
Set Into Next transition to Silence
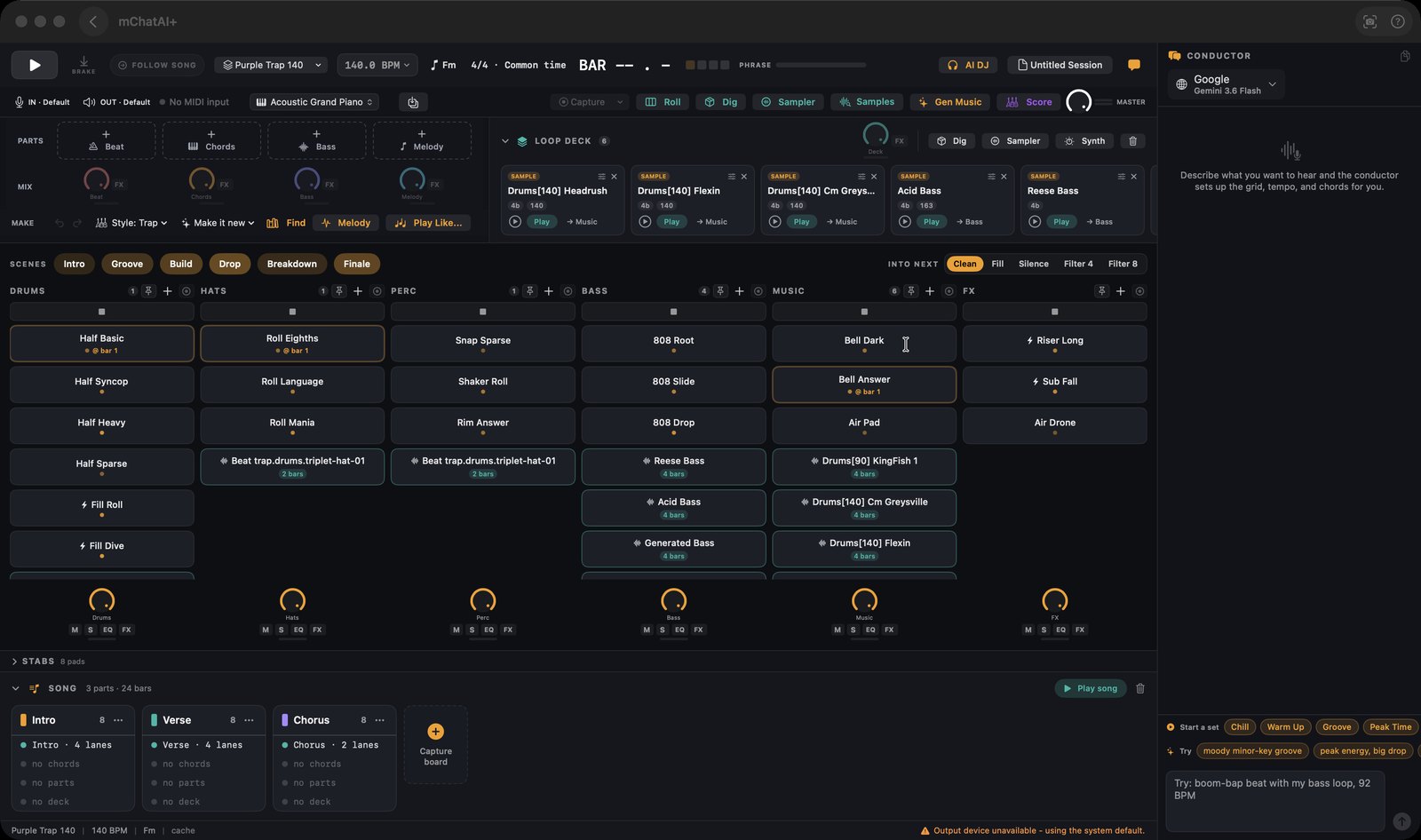coord(1034,264)
